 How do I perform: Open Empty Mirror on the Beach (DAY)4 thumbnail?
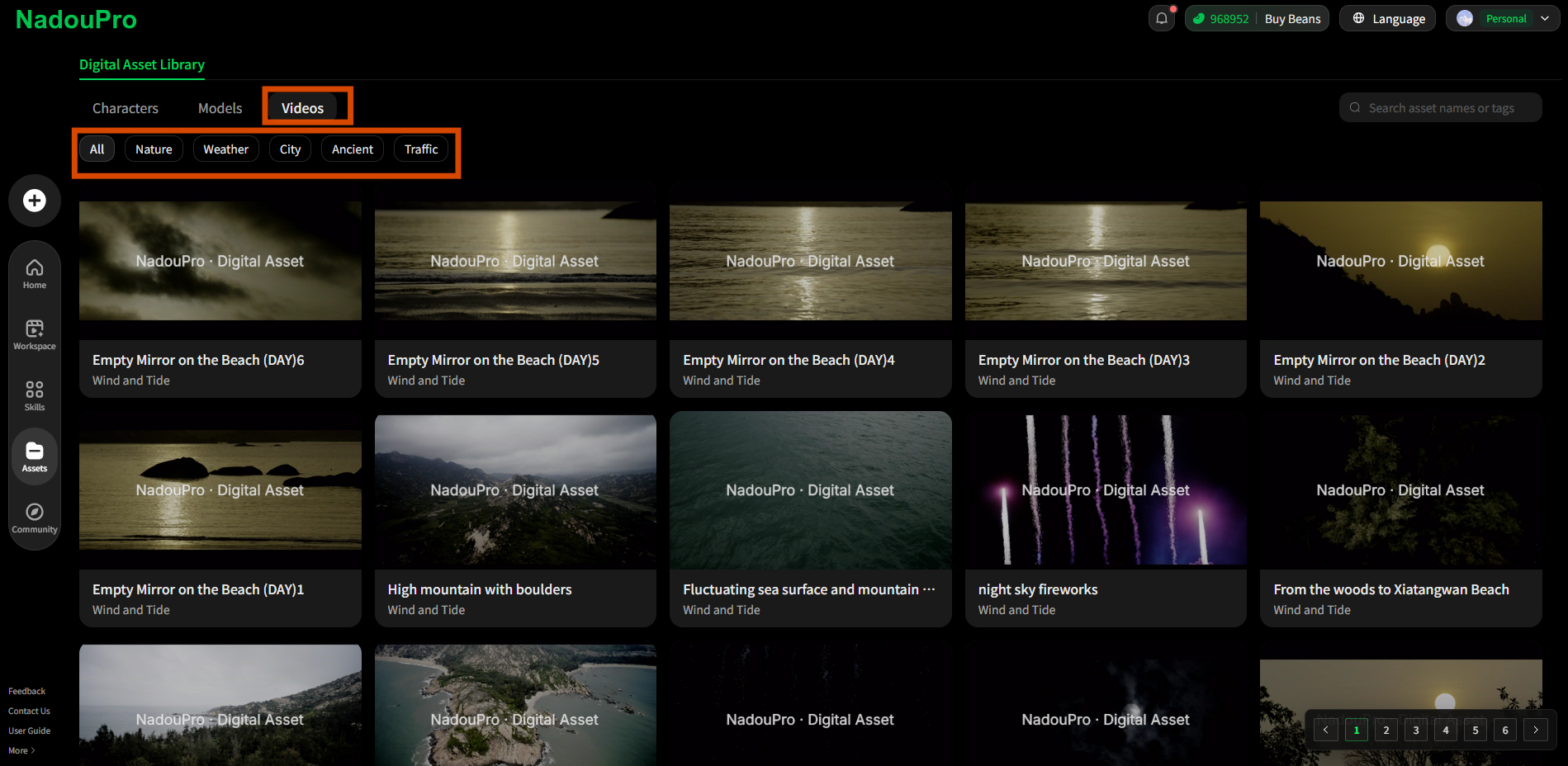tap(811, 261)
